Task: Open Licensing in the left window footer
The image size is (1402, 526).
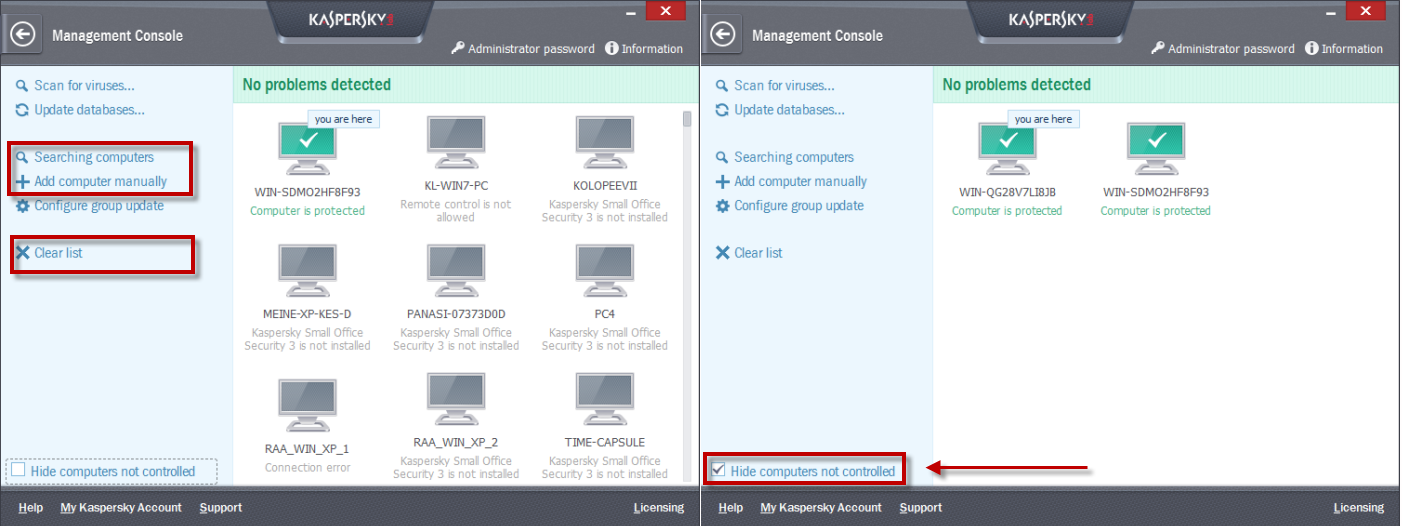Action: pos(659,508)
